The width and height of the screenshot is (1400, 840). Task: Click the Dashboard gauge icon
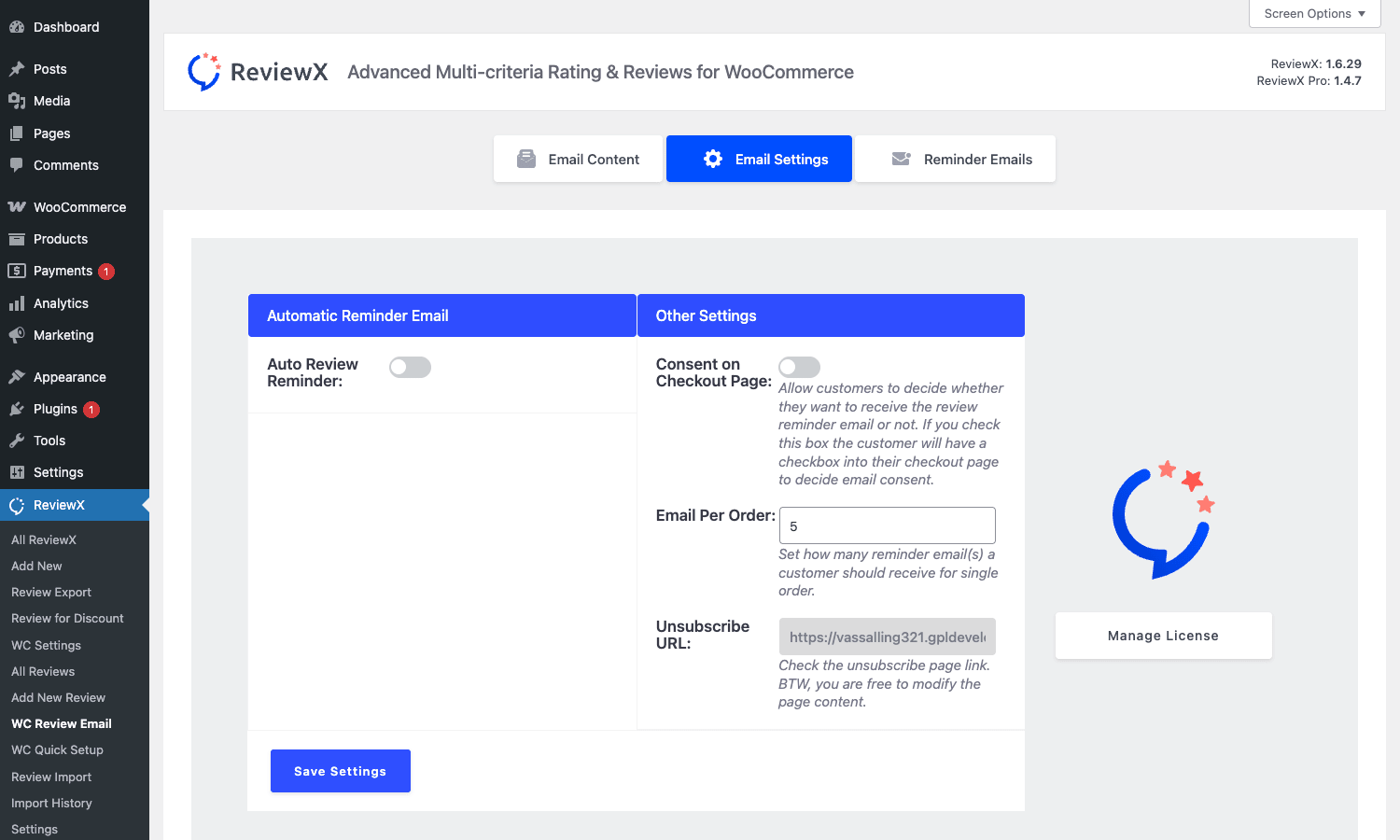pos(17,27)
